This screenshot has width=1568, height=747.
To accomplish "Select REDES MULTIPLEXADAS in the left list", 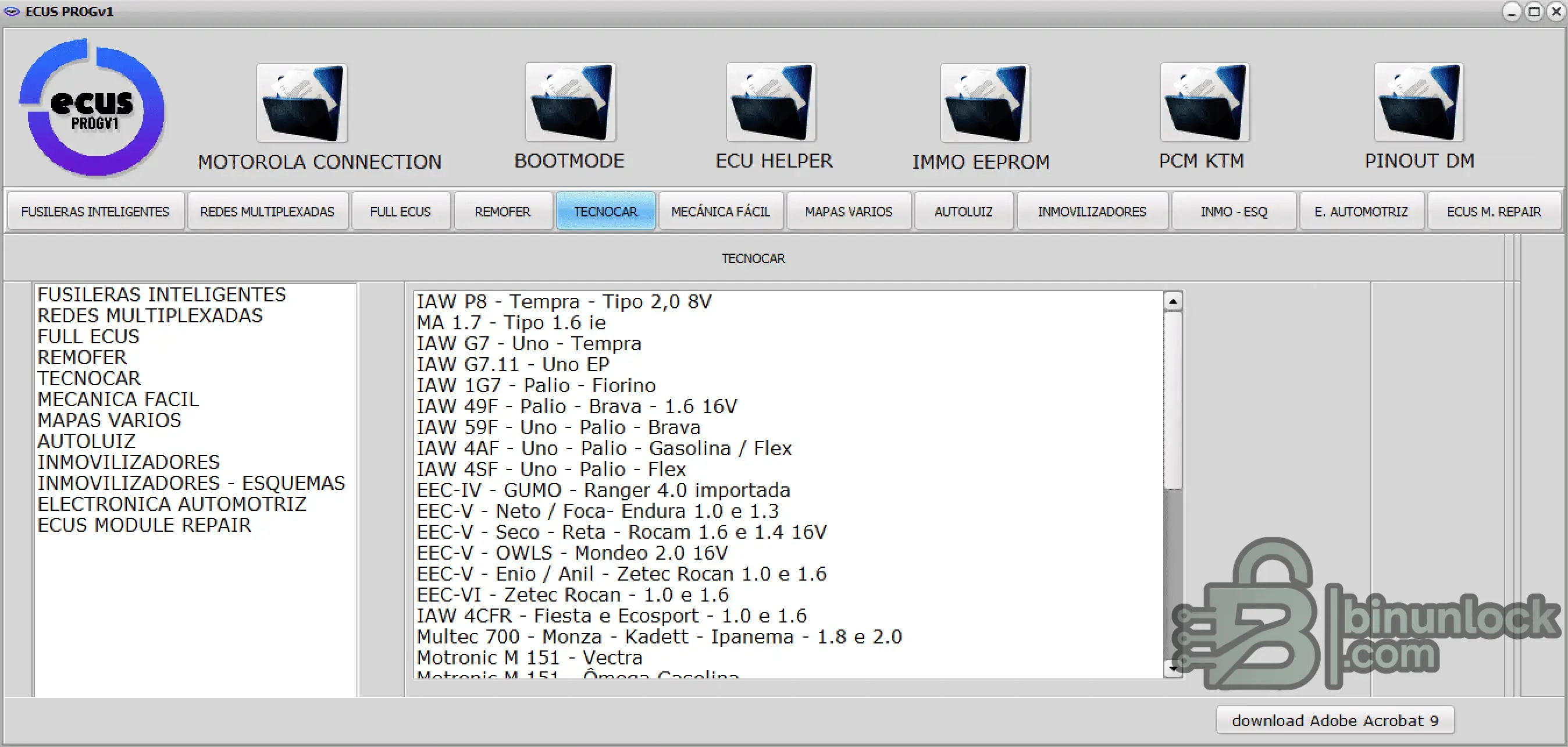I will tap(149, 315).
